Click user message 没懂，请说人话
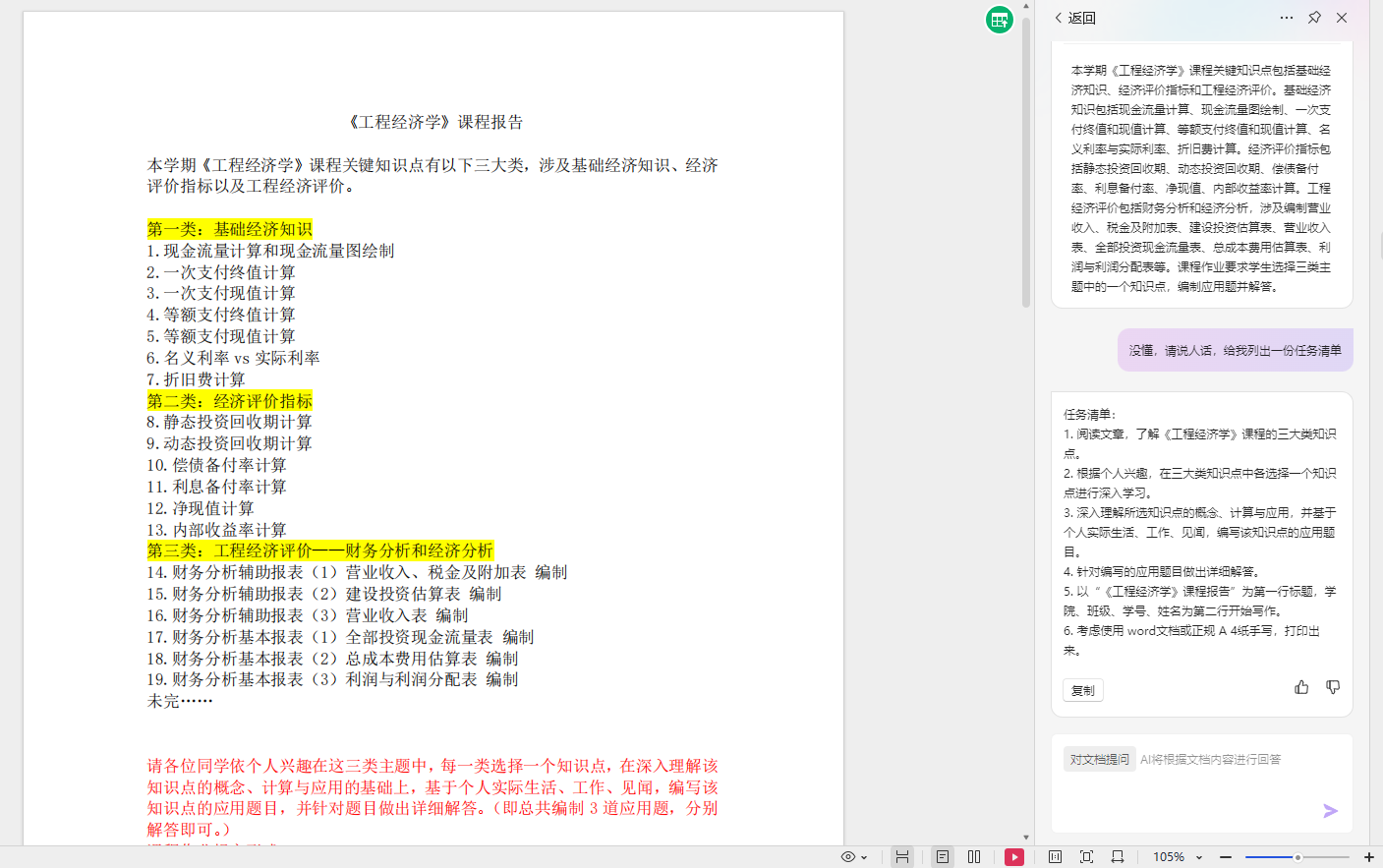Image resolution: width=1383 pixels, height=868 pixels. coord(1235,350)
